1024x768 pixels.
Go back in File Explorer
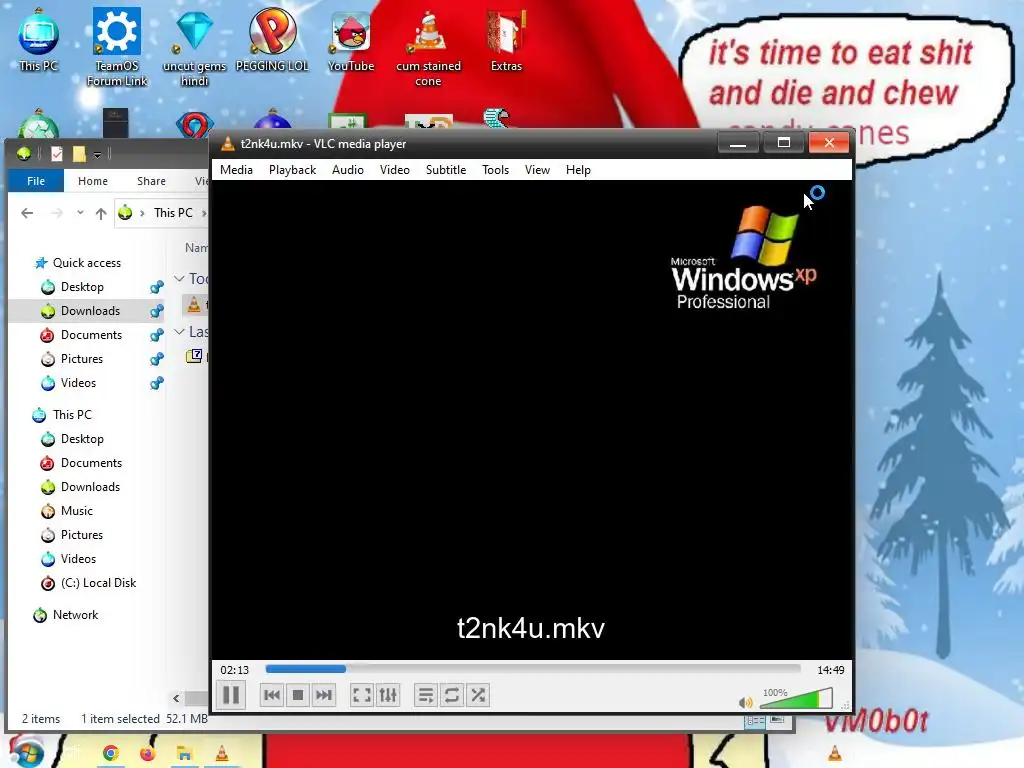pyautogui.click(x=27, y=213)
